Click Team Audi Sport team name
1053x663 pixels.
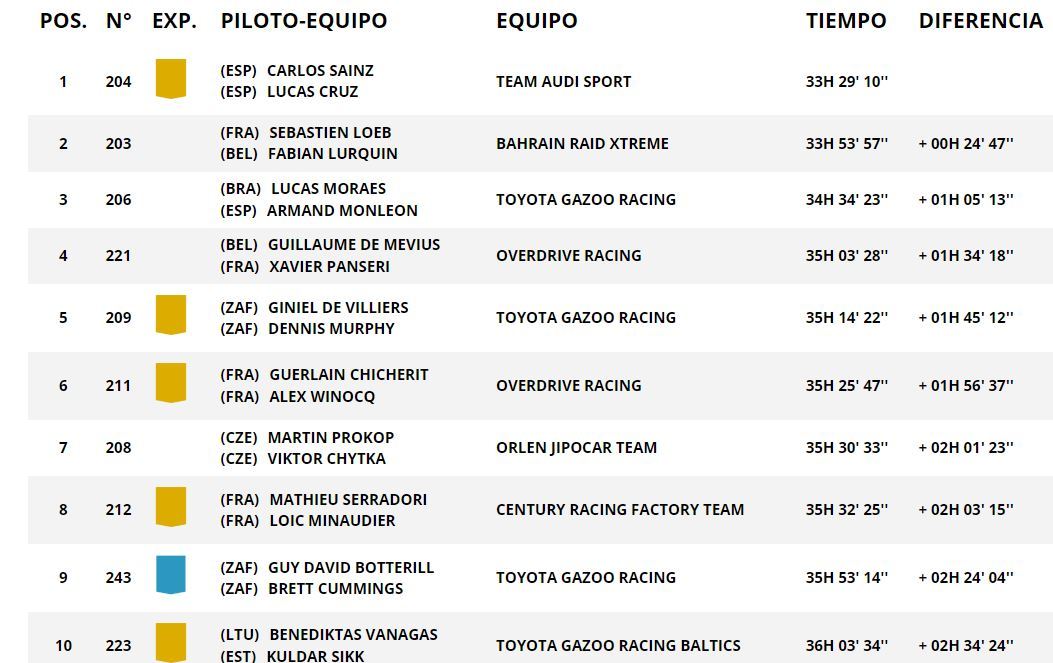[563, 82]
